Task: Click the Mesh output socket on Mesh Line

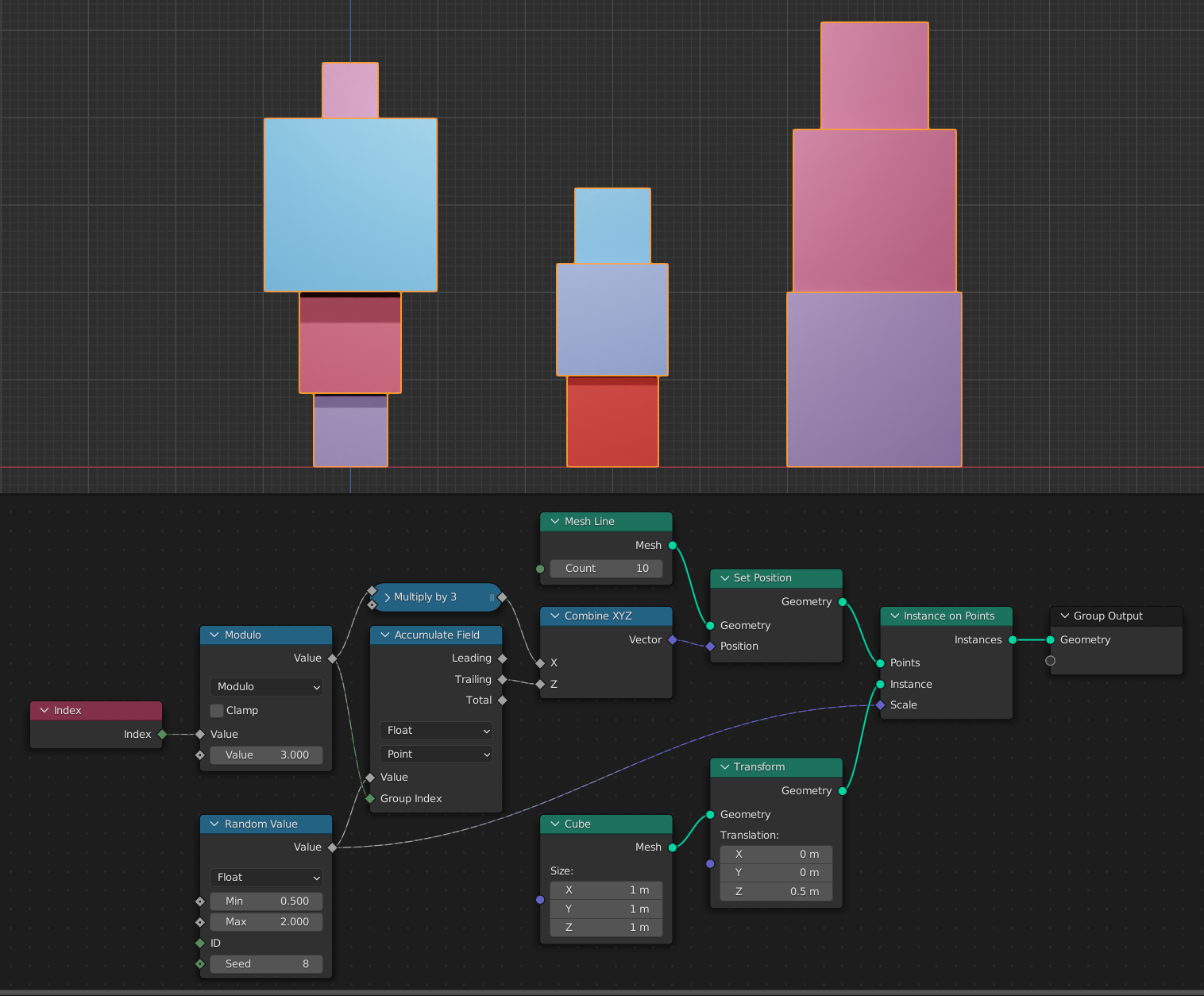Action: (x=671, y=545)
